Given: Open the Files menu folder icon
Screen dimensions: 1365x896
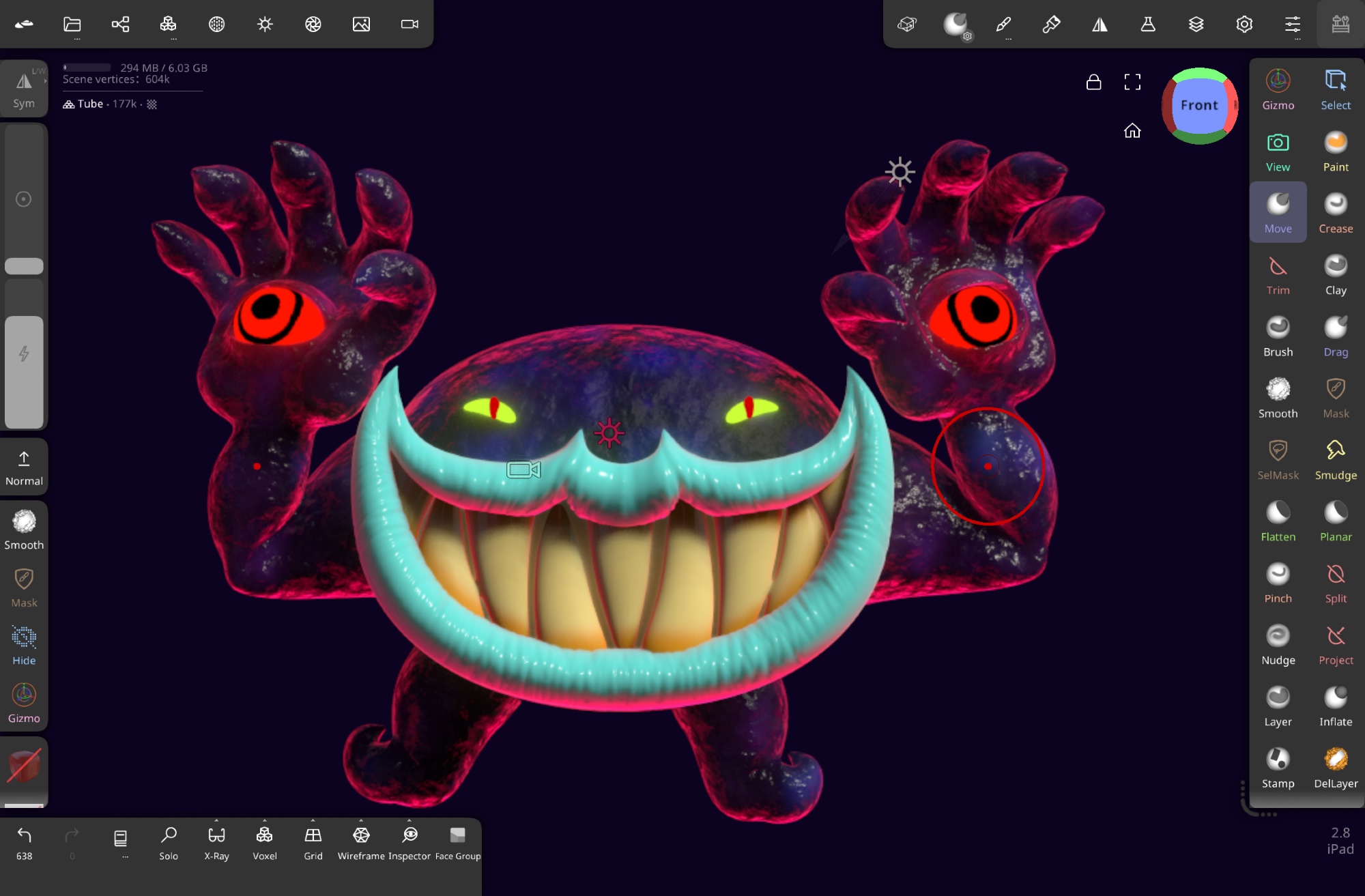Looking at the screenshot, I should pos(72,25).
